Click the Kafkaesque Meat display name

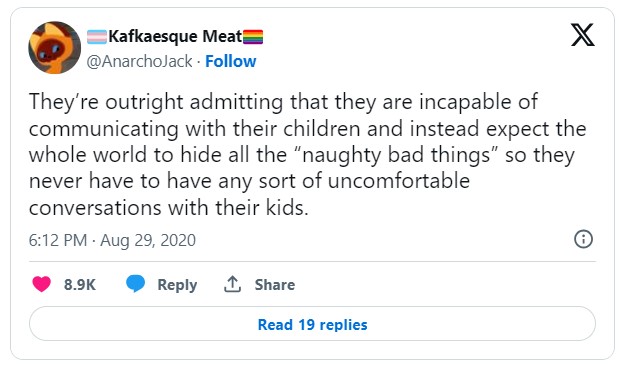pos(175,37)
